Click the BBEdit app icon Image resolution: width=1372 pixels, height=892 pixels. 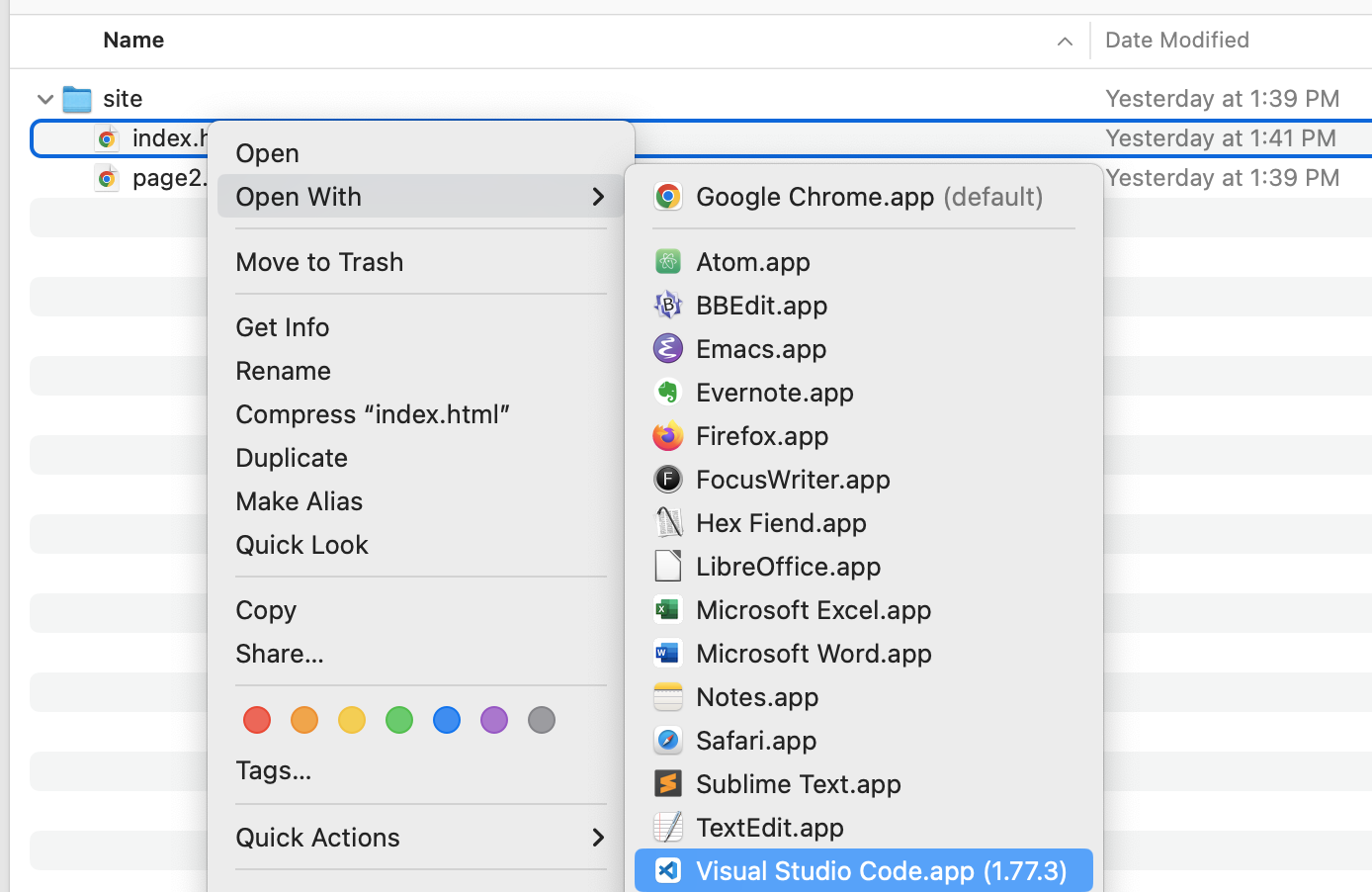click(668, 306)
